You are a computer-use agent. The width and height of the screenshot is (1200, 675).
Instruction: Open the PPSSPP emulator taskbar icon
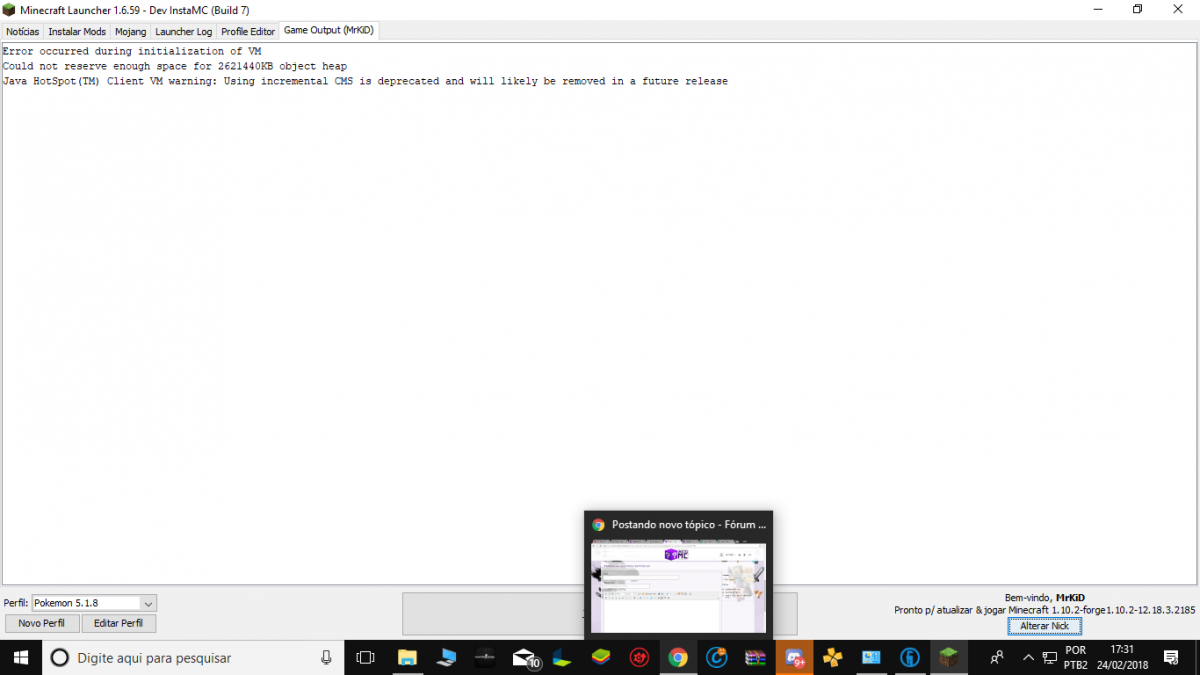pyautogui.click(x=832, y=657)
